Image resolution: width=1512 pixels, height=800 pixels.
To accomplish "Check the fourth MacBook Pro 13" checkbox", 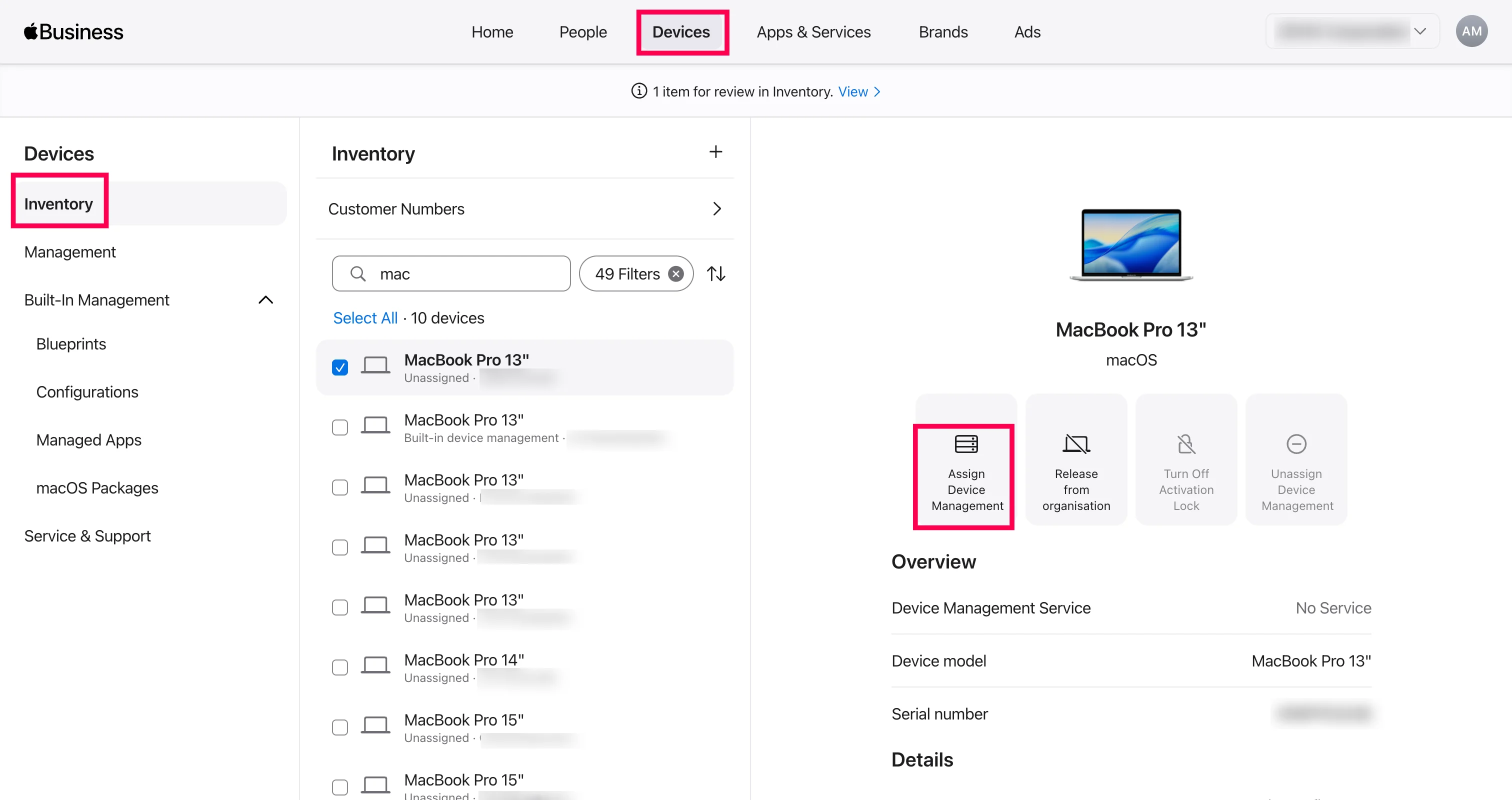I will pyautogui.click(x=340, y=547).
